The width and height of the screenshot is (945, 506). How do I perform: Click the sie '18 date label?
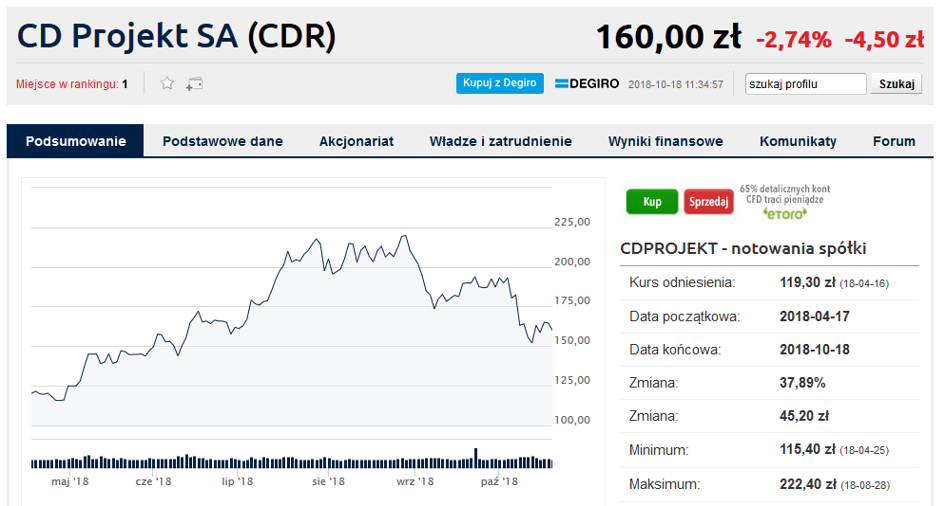[x=328, y=481]
